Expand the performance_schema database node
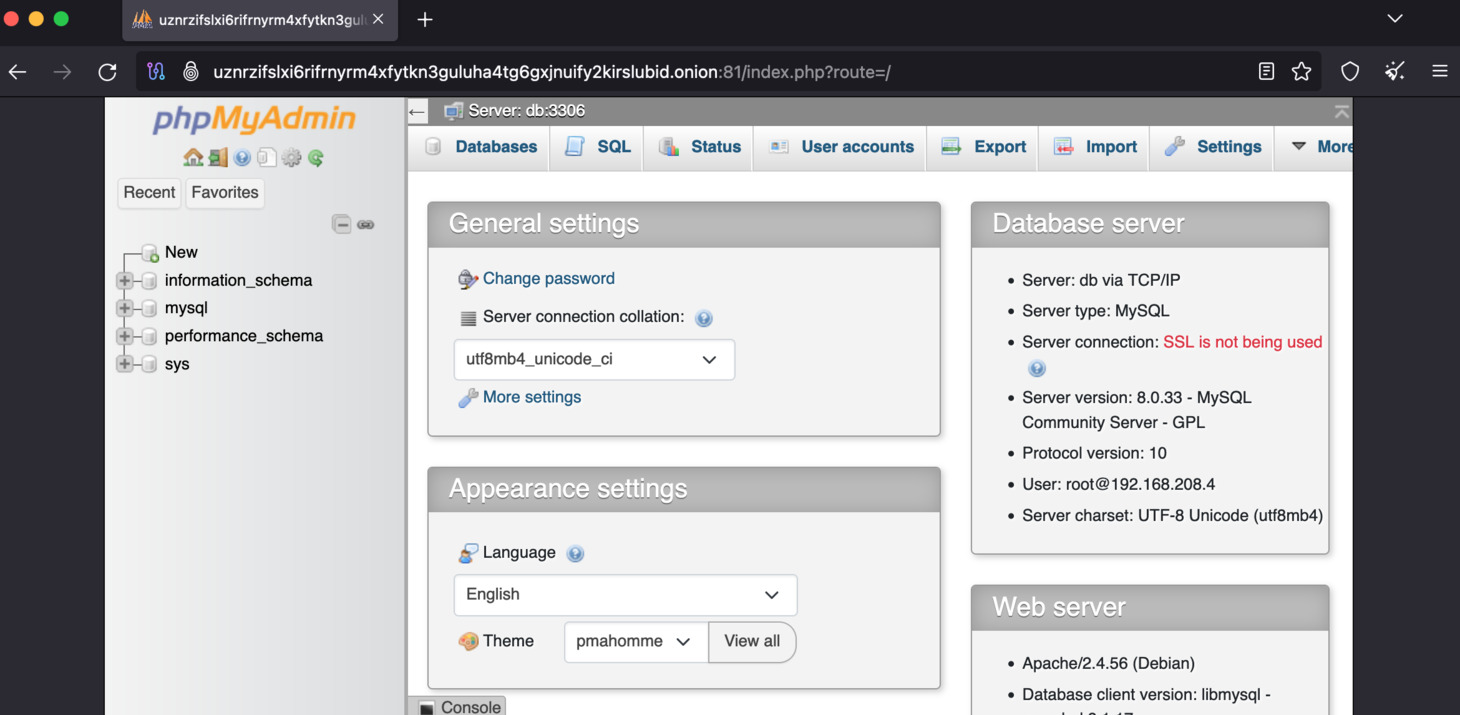 [x=125, y=337]
